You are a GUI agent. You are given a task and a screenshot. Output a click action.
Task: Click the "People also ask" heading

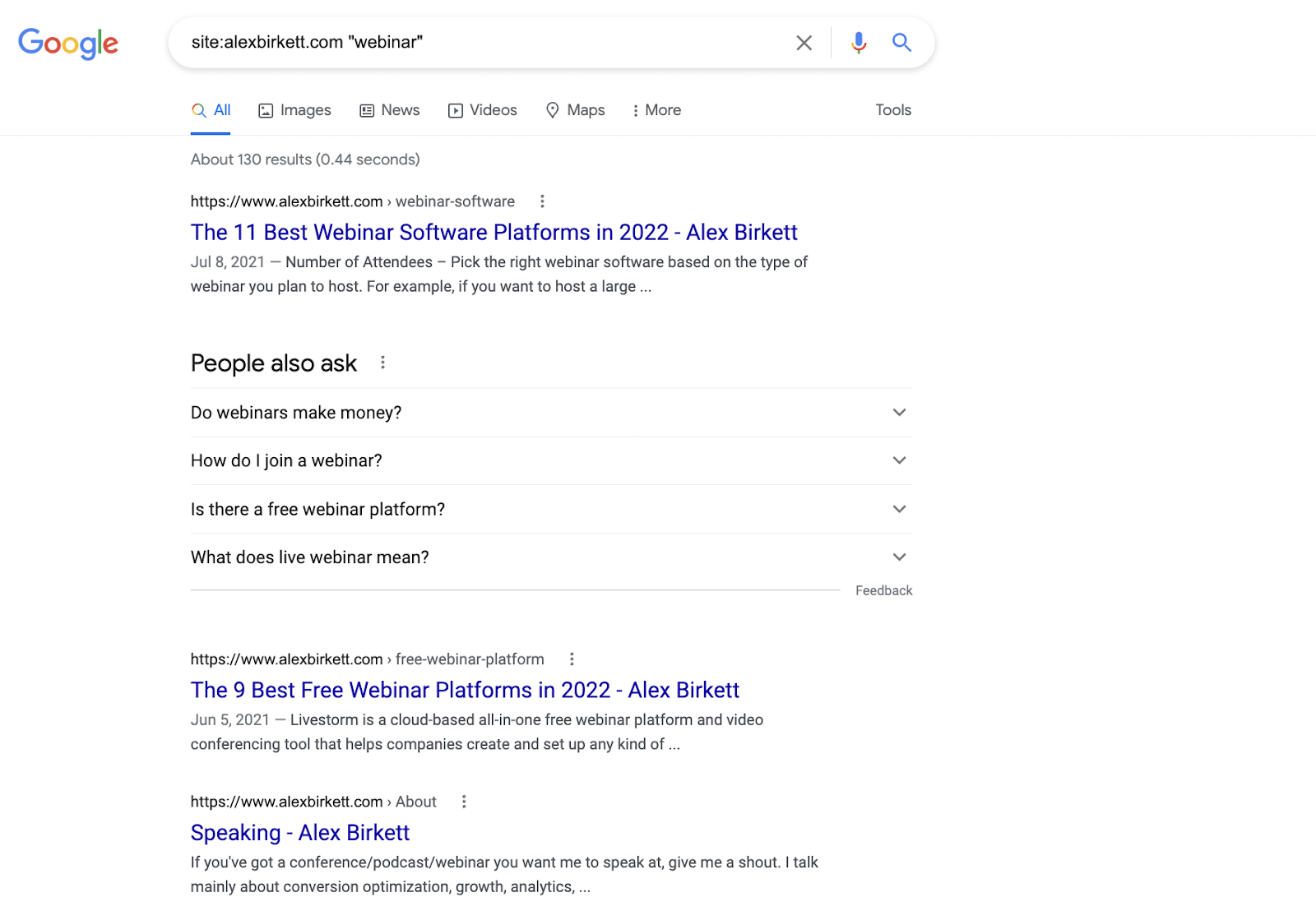click(x=274, y=363)
